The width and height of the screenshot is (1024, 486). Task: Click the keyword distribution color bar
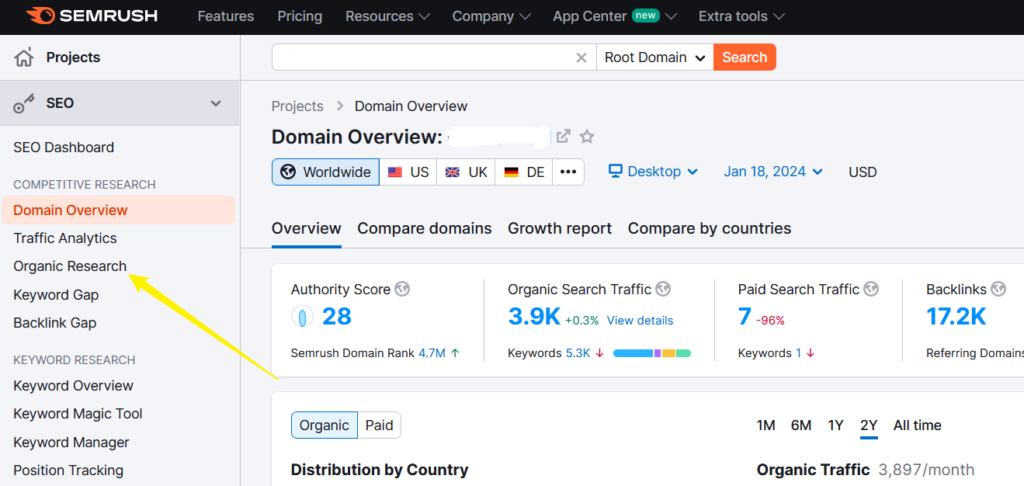652,353
